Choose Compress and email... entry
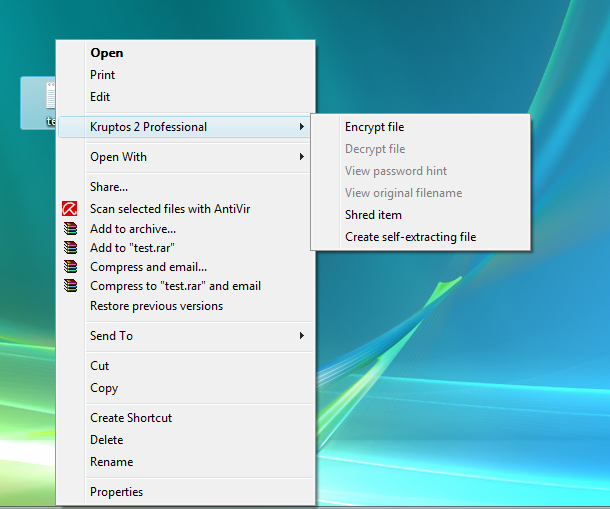610x509 pixels. 185,267
